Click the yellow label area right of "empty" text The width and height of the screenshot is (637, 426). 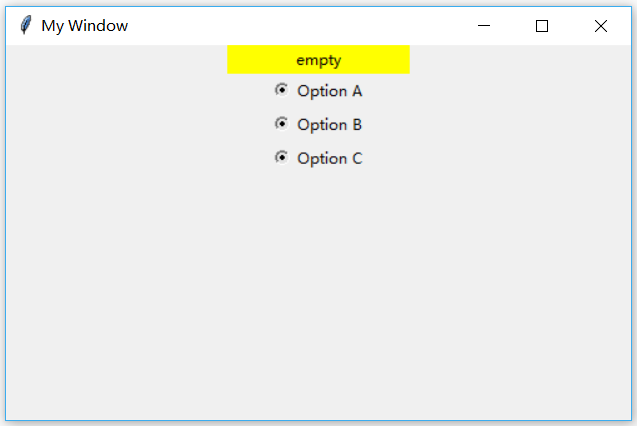[376, 60]
